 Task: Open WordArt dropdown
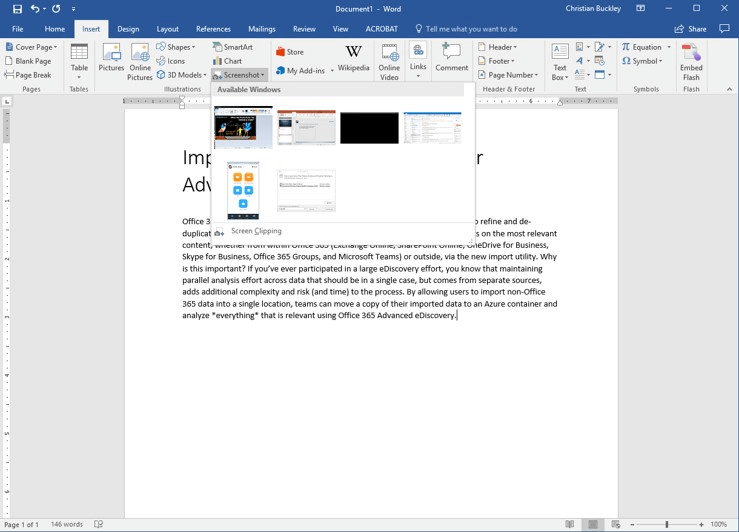pos(583,61)
